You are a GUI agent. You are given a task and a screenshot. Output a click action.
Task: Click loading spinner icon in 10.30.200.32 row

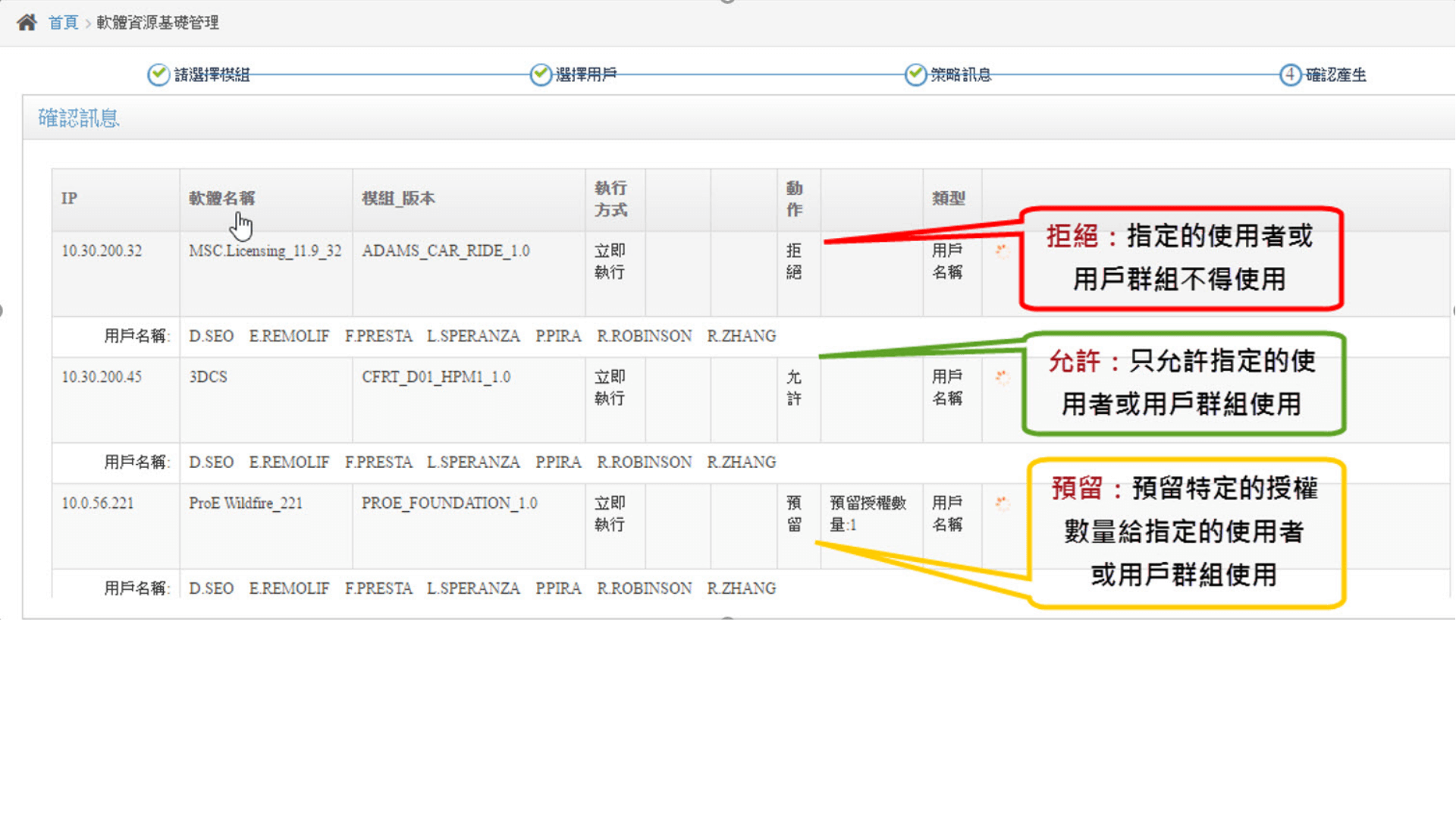click(1002, 251)
